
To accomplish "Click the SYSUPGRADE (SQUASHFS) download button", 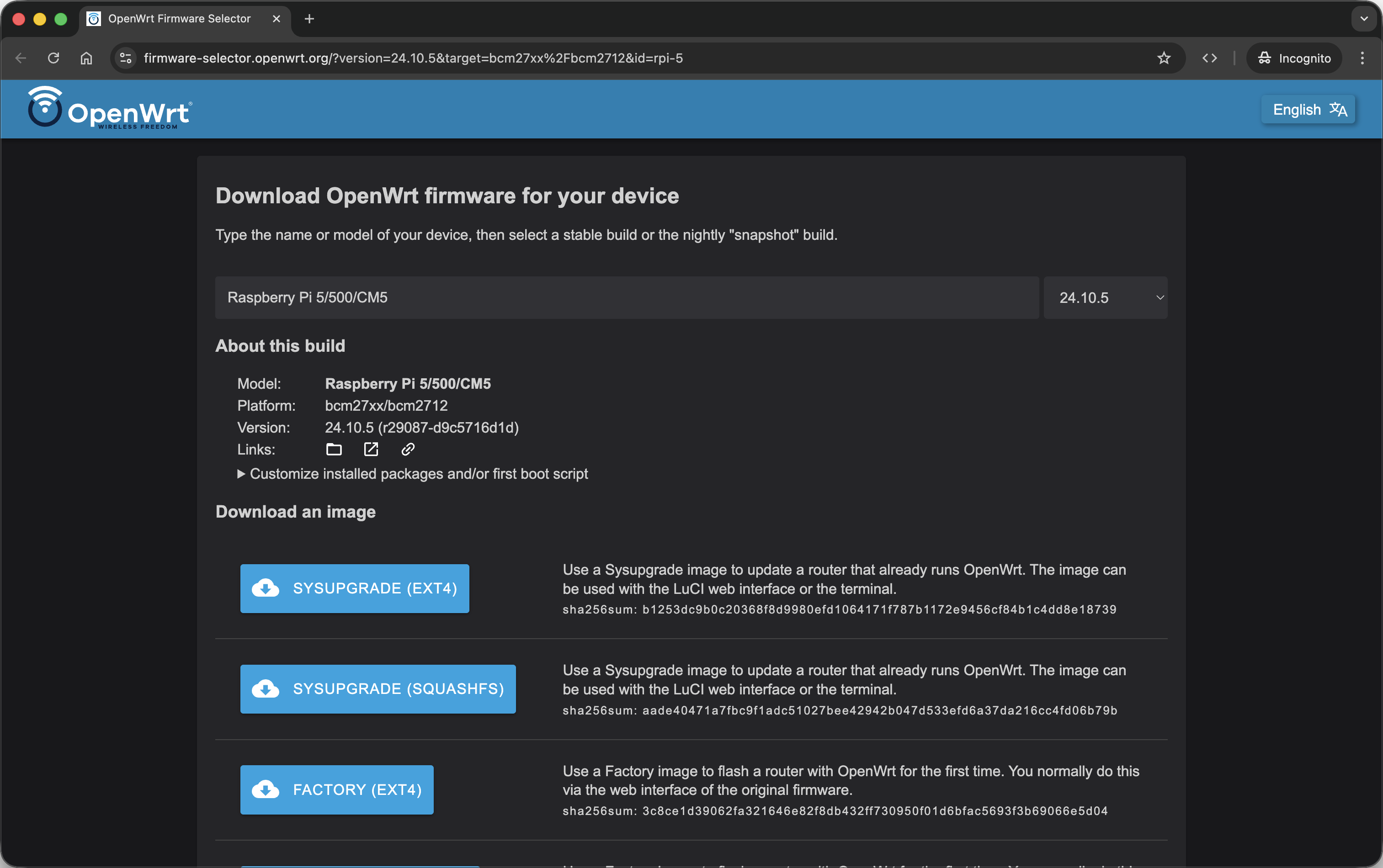I will coord(378,689).
